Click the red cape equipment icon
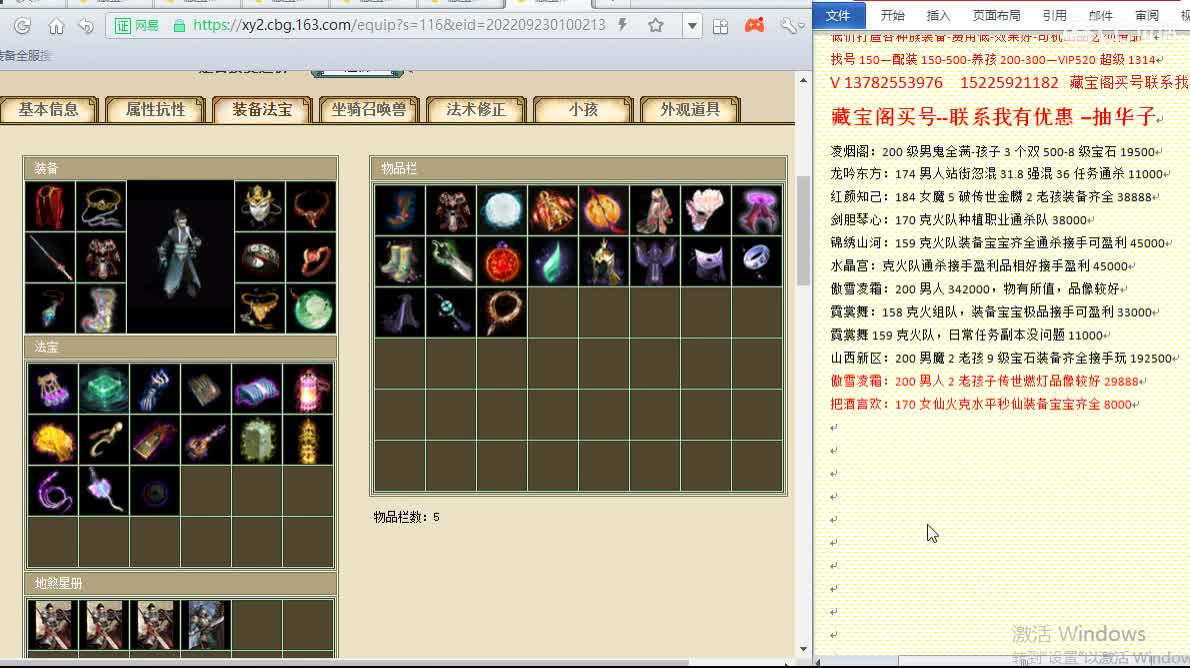The height and width of the screenshot is (668, 1190). pyautogui.click(x=50, y=206)
